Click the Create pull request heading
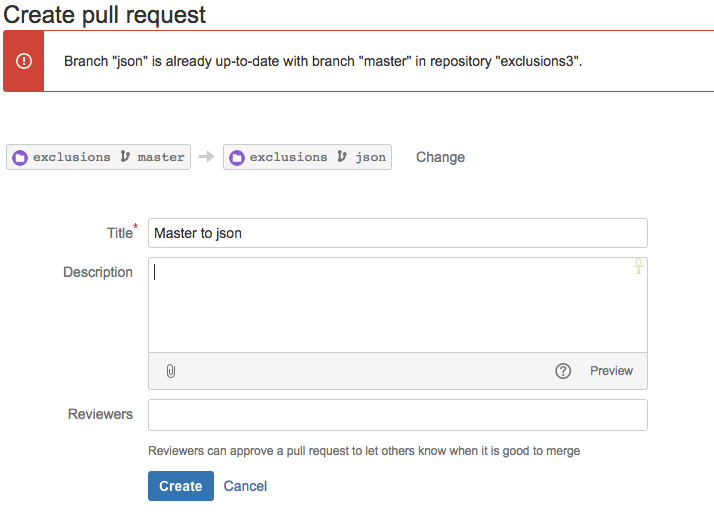The image size is (714, 528). coord(105,15)
